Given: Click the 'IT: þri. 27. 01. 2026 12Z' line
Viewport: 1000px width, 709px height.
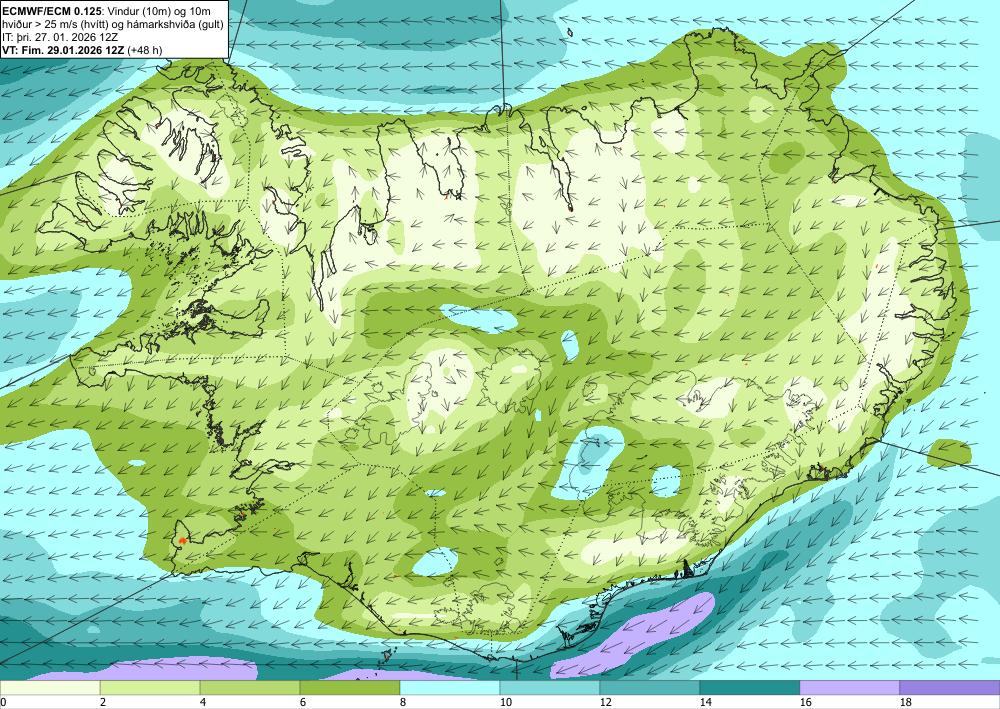Looking at the screenshot, I should point(60,38).
